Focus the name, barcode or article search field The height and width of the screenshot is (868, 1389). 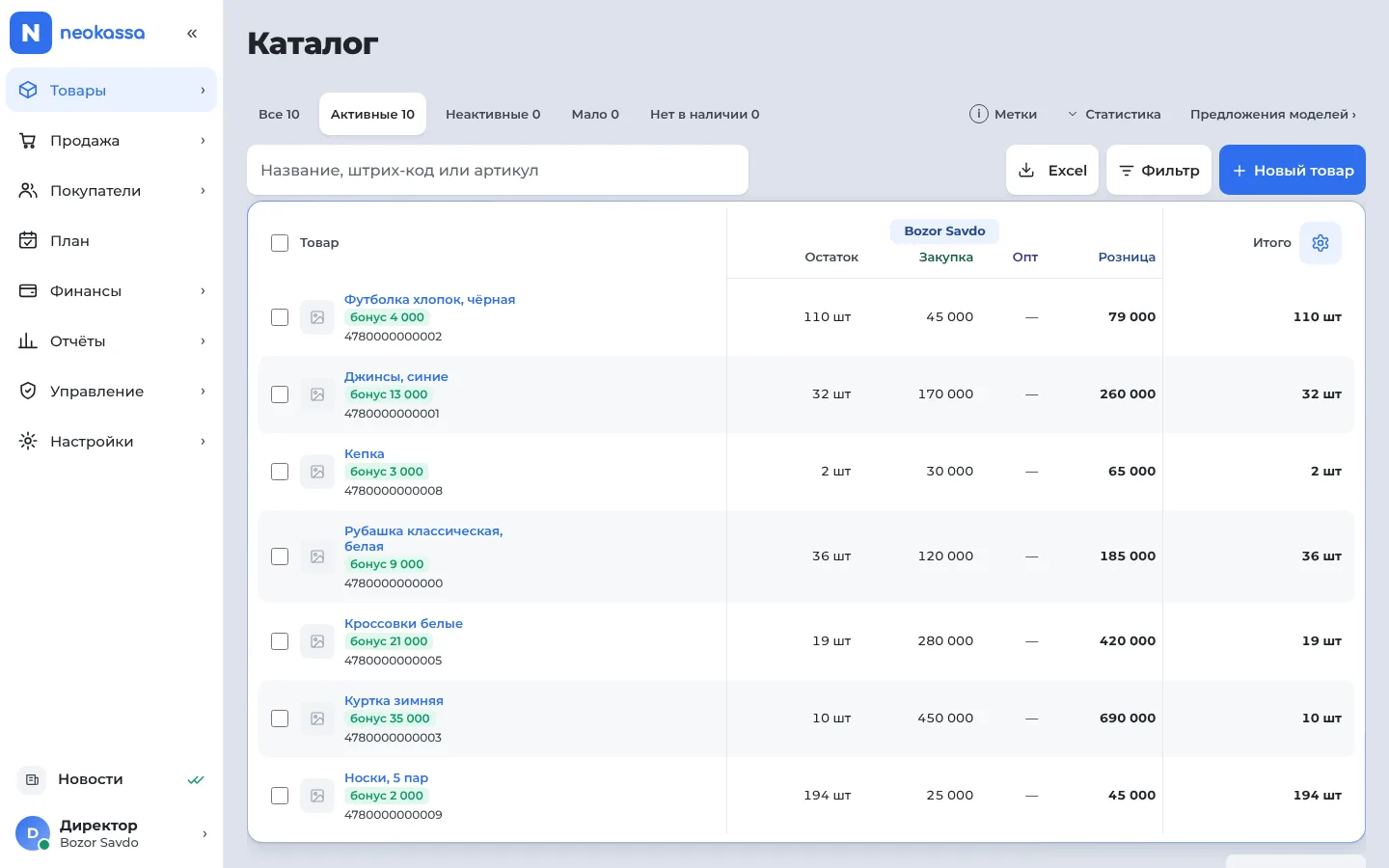tap(498, 170)
